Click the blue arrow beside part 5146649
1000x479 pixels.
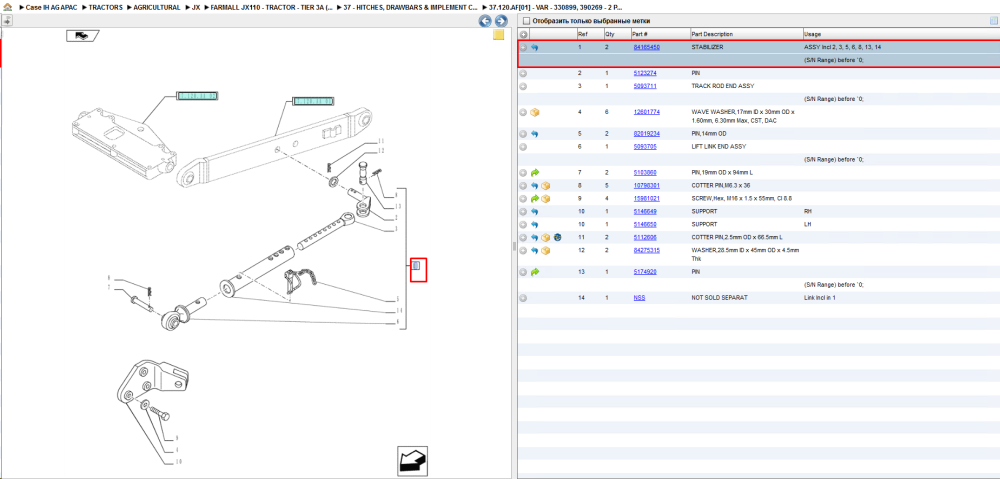tap(534, 212)
